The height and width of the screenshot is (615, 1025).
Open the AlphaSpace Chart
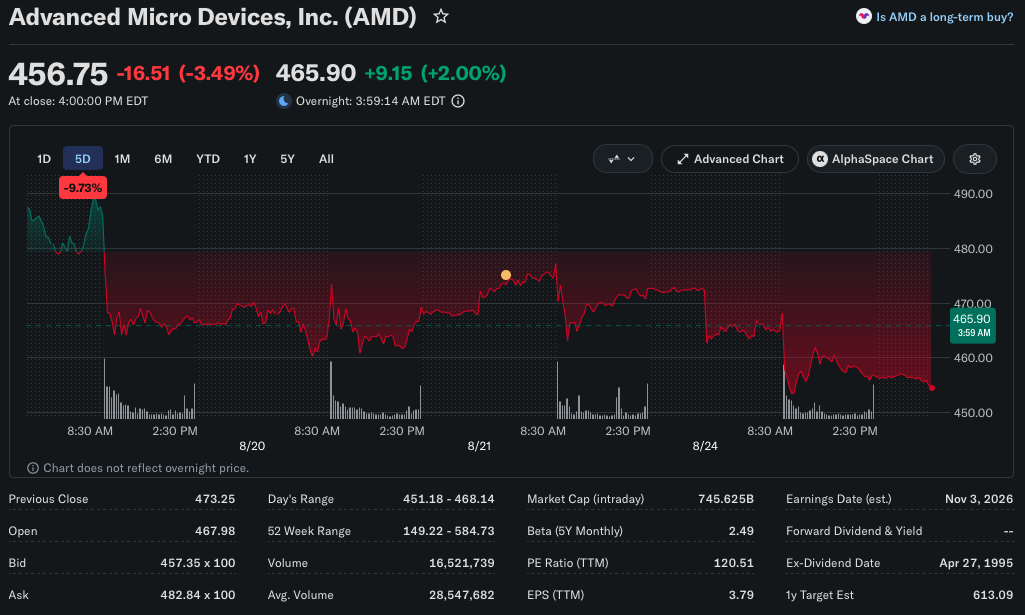[875, 159]
